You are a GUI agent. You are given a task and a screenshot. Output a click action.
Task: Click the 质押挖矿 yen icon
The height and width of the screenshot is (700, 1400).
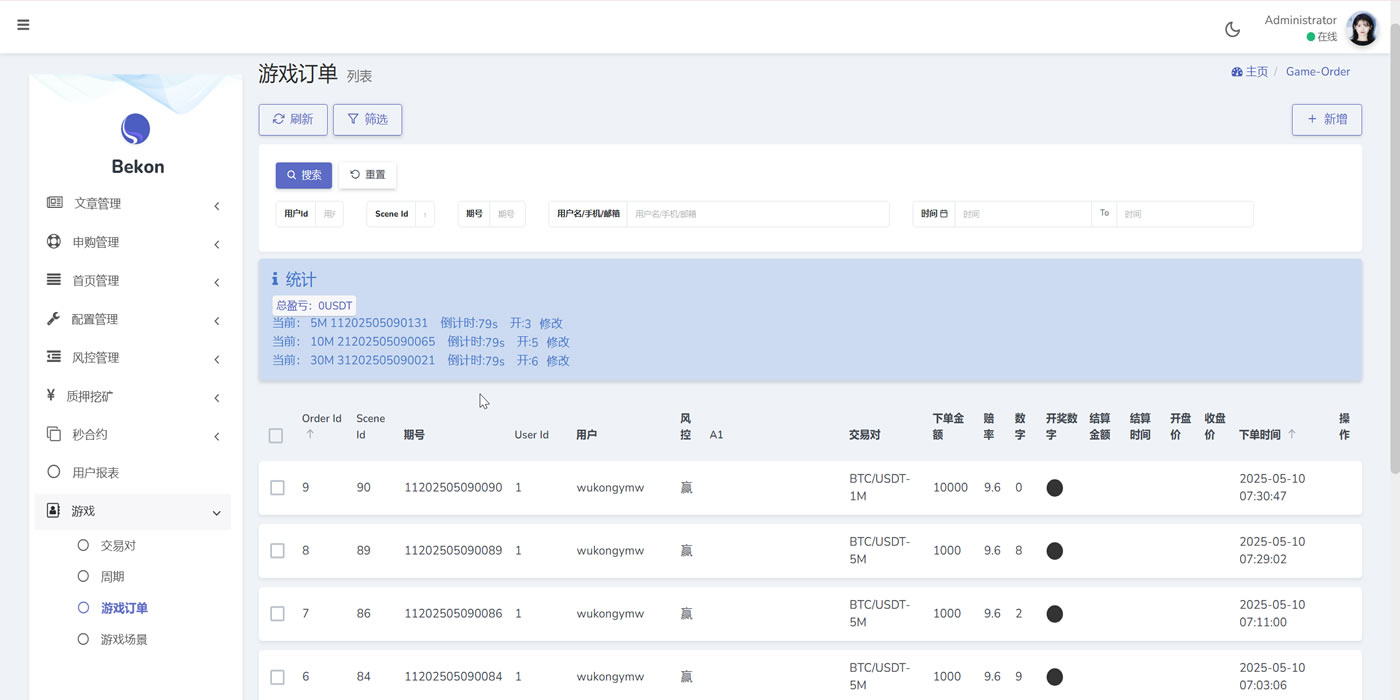point(51,396)
